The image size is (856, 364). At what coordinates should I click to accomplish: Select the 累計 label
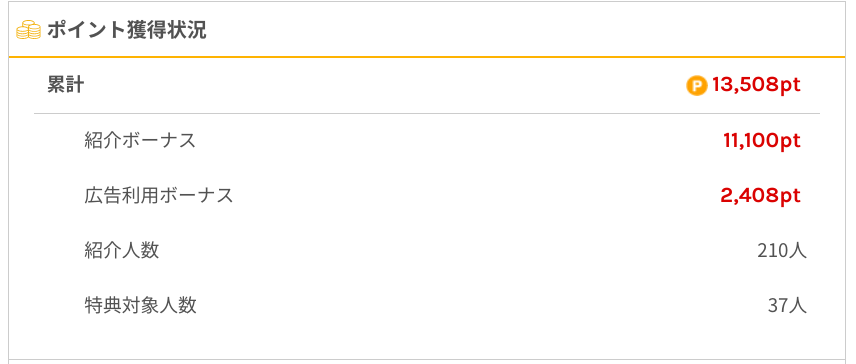click(66, 86)
